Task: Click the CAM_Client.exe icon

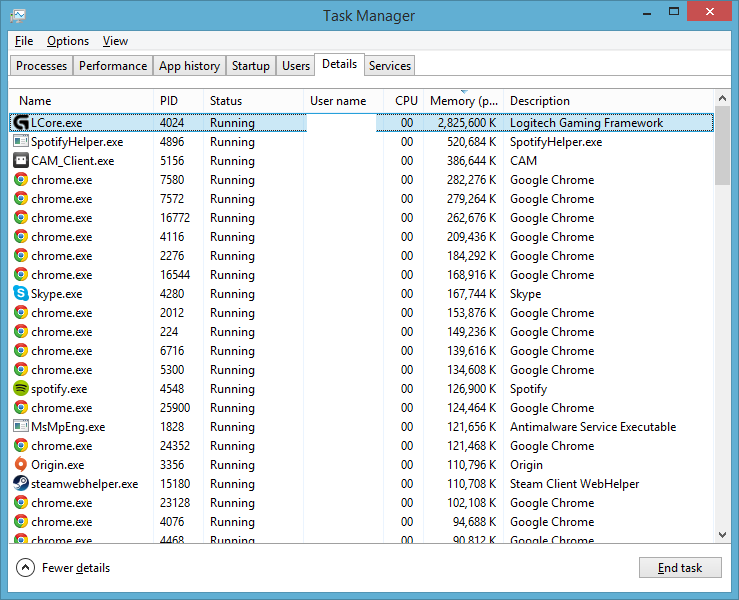Action: click(x=21, y=160)
